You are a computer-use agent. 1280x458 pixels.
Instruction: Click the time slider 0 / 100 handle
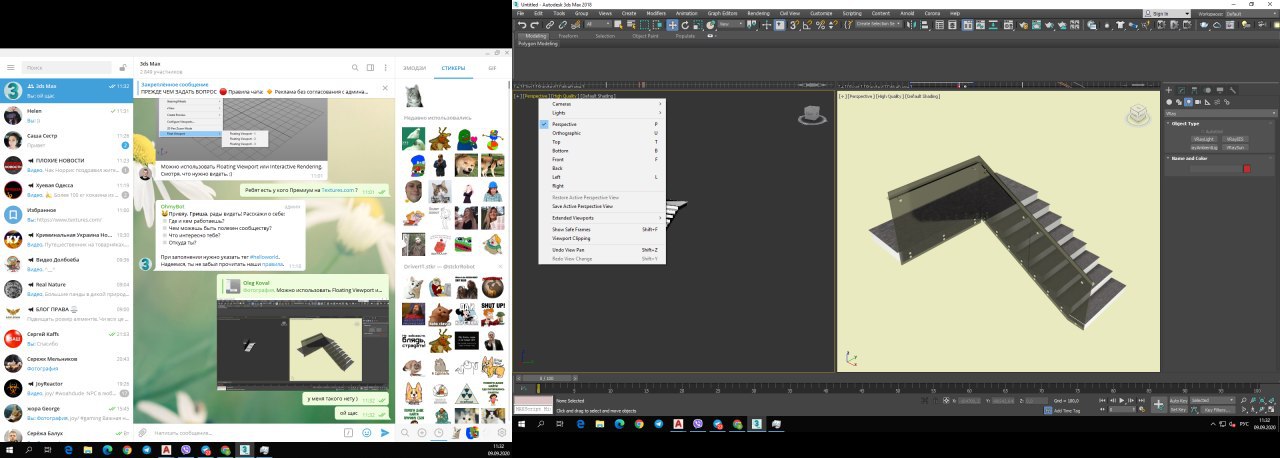point(547,377)
